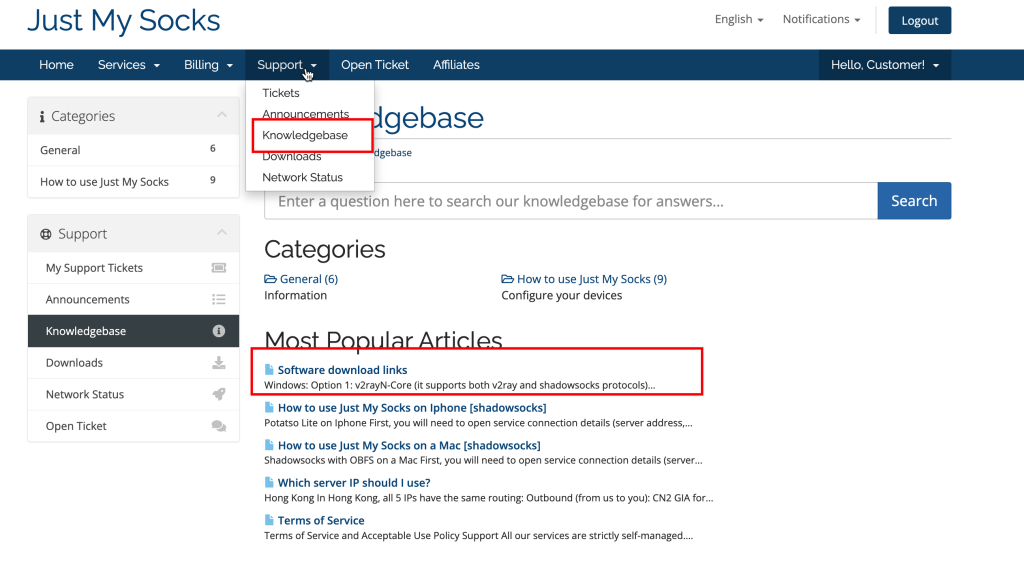Click document icon beside Which server IP article
This screenshot has height=563, width=1024.
pyautogui.click(x=269, y=482)
